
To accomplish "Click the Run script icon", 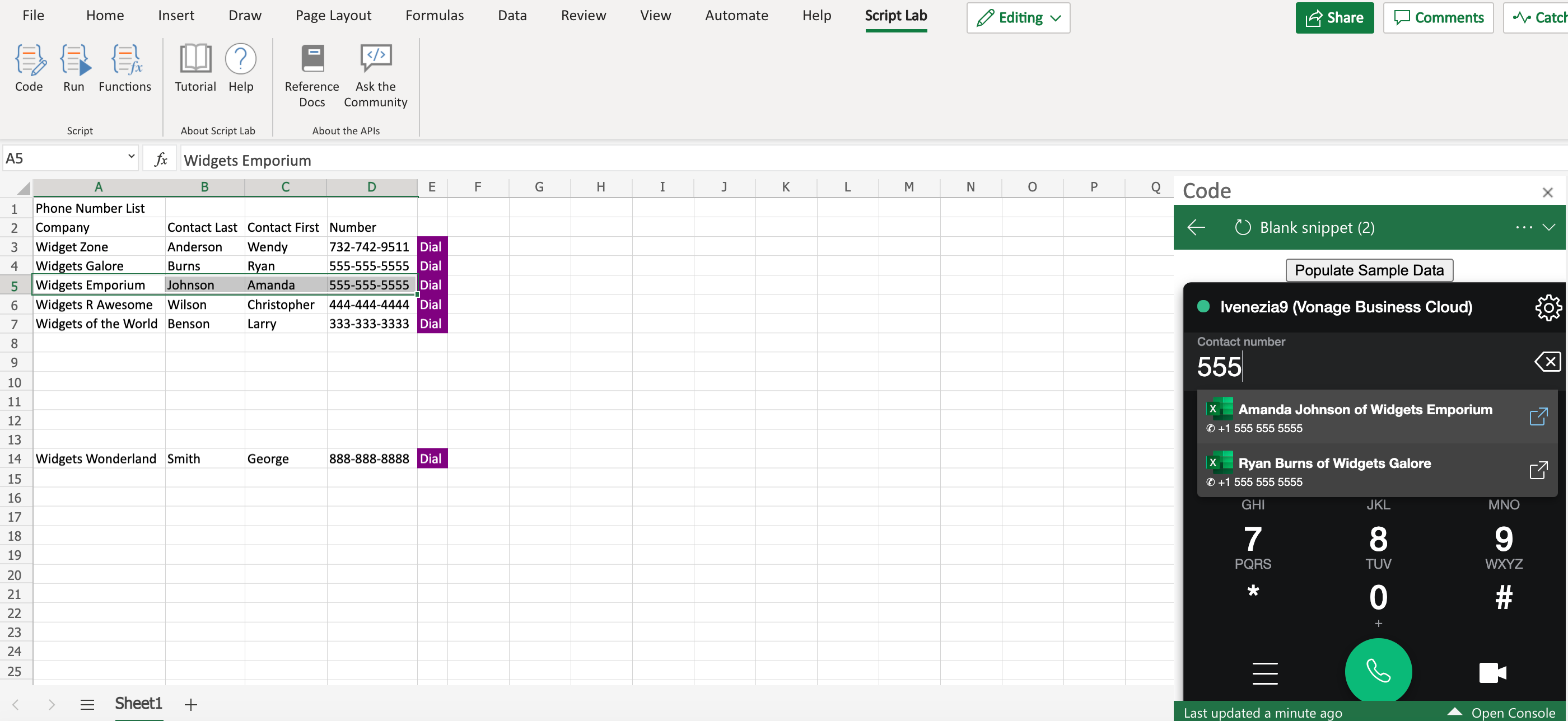I will coord(74,68).
